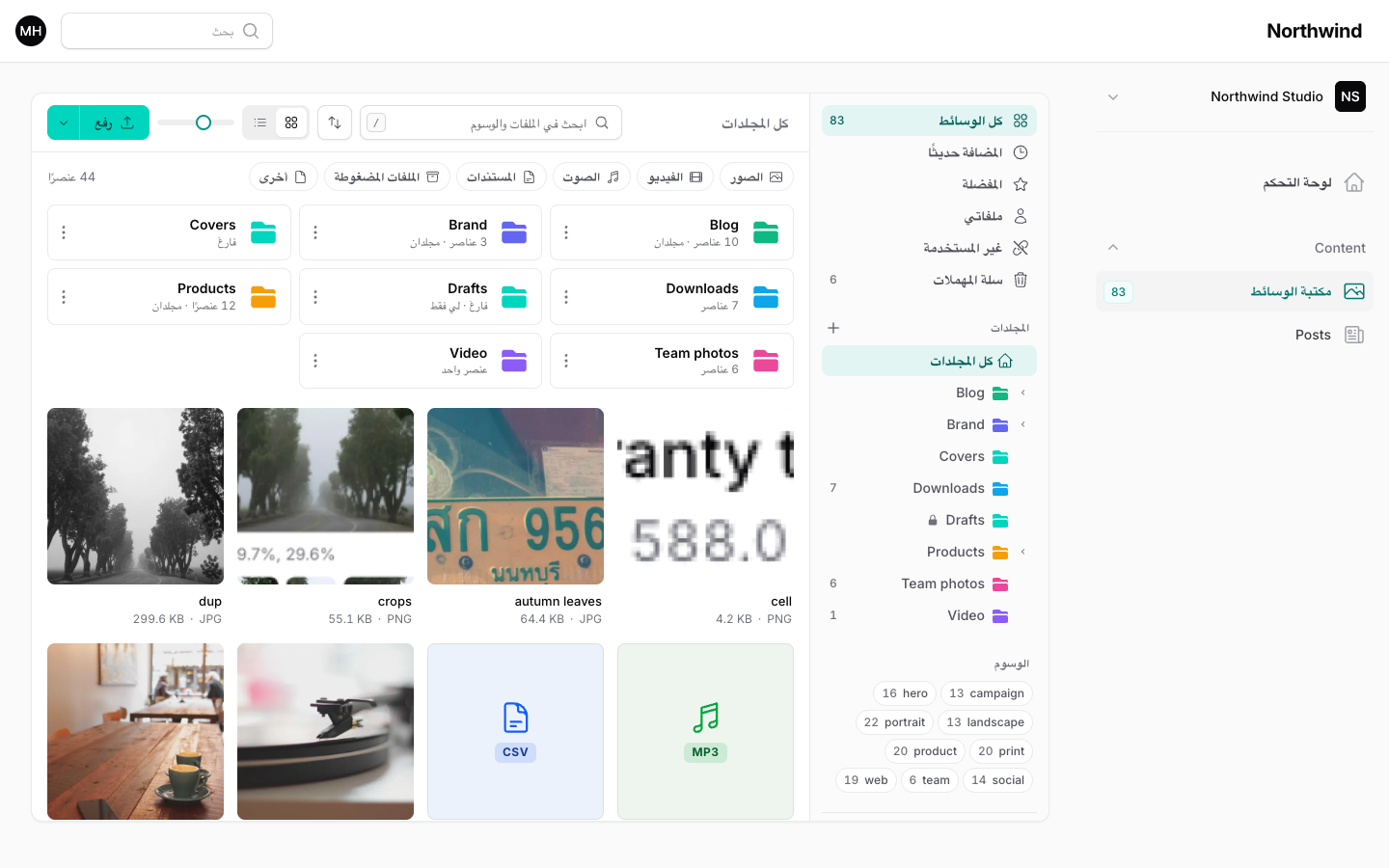Viewport: 1389px width, 868px height.
Task: Filter by الفيديو video
Action: [675, 176]
